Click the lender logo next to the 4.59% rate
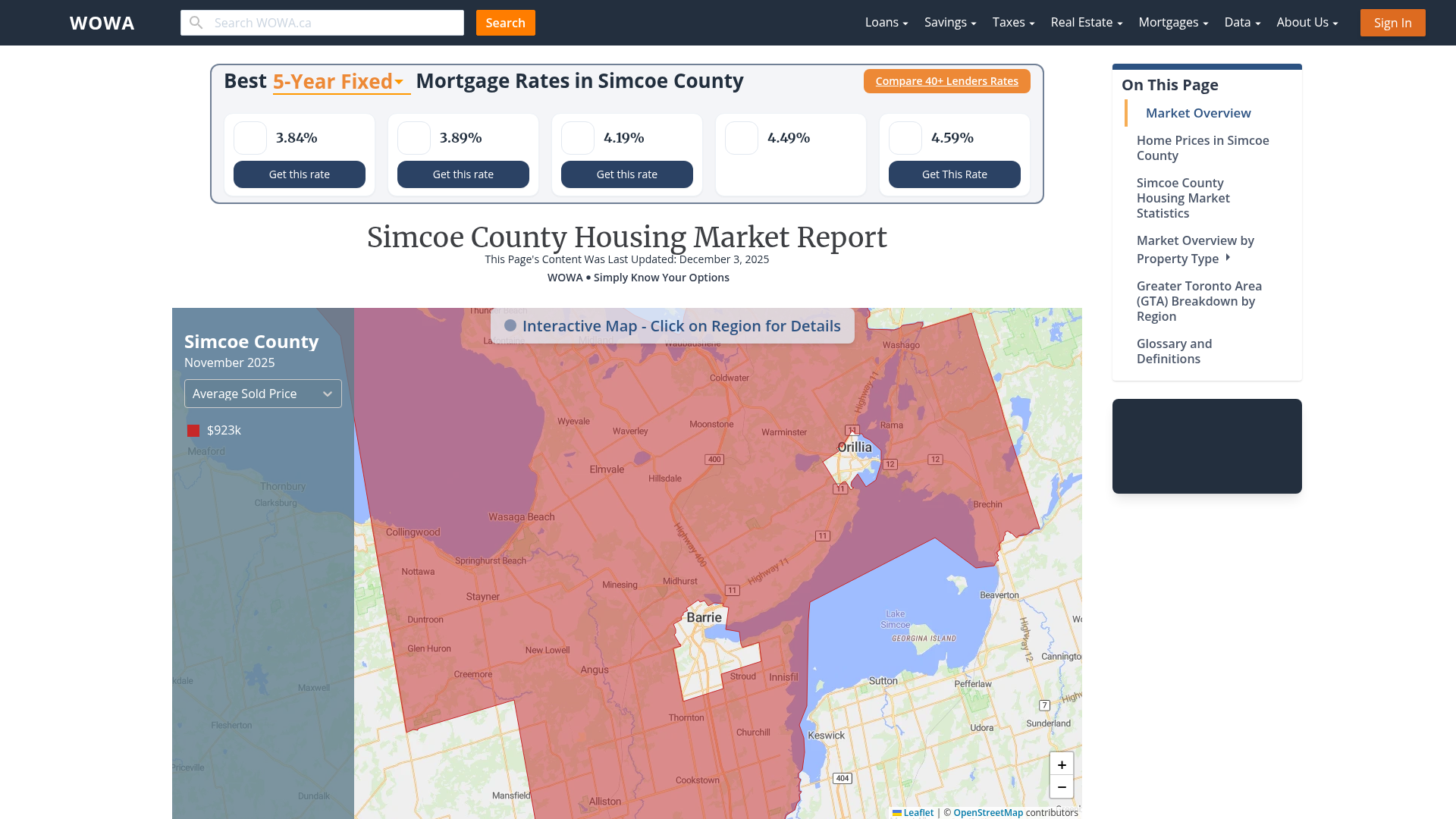Image resolution: width=1456 pixels, height=819 pixels. click(x=905, y=138)
